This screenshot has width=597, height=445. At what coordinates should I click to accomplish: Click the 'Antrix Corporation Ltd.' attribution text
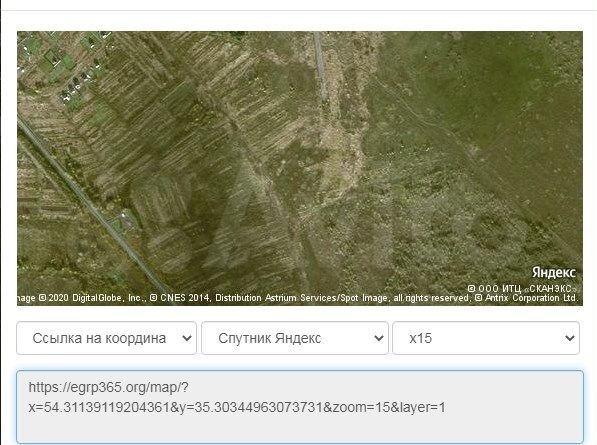(532, 298)
